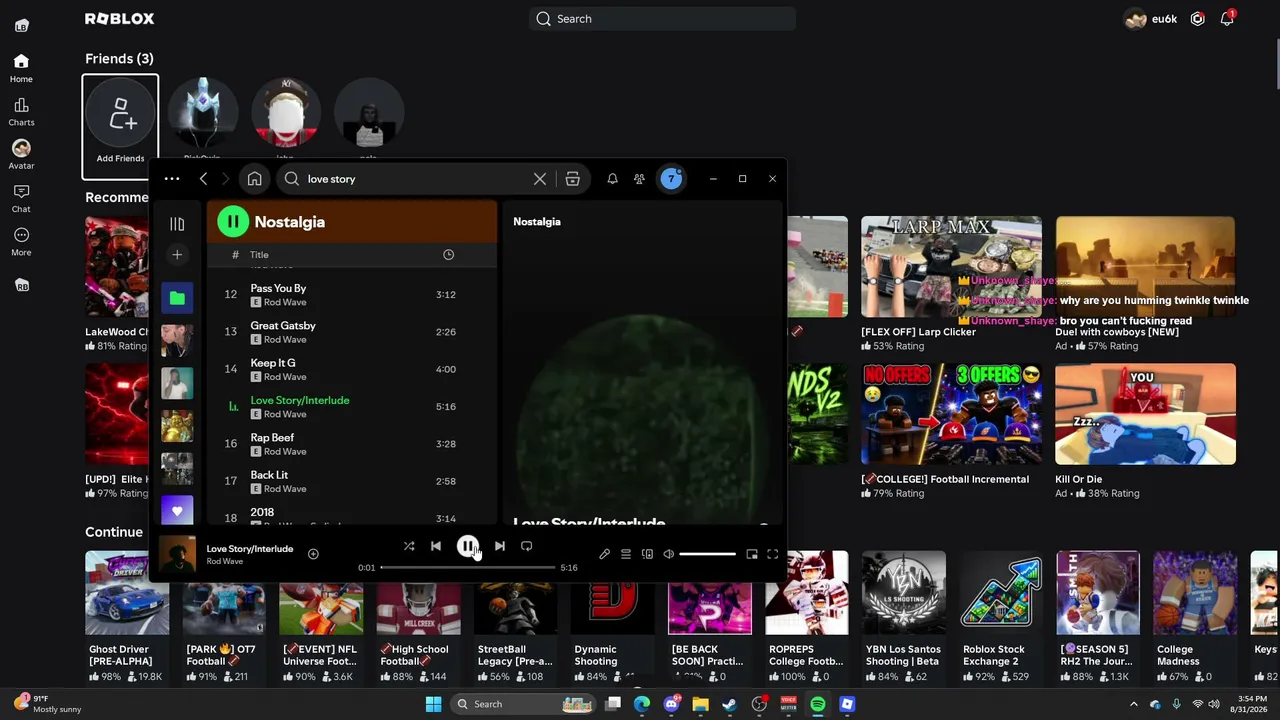Viewport: 1280px width, 720px height.
Task: Open the green folder in Spotify library
Action: pyautogui.click(x=177, y=298)
